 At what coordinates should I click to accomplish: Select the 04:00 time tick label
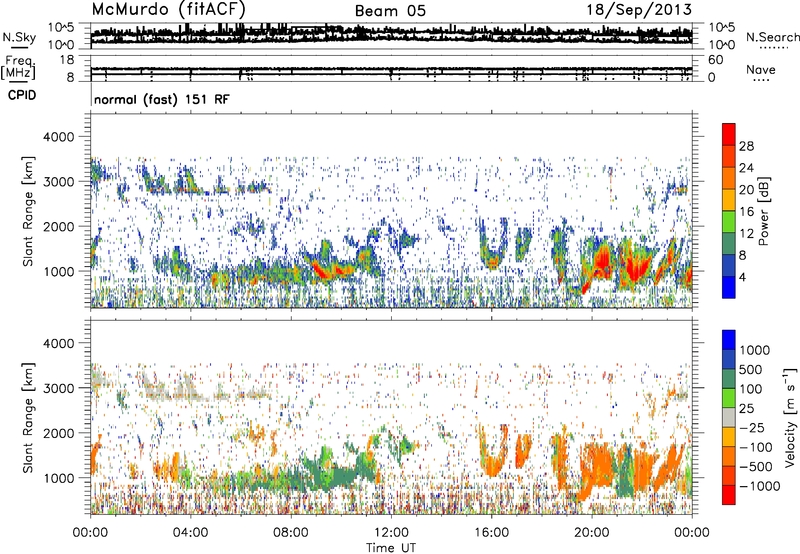tap(190, 533)
